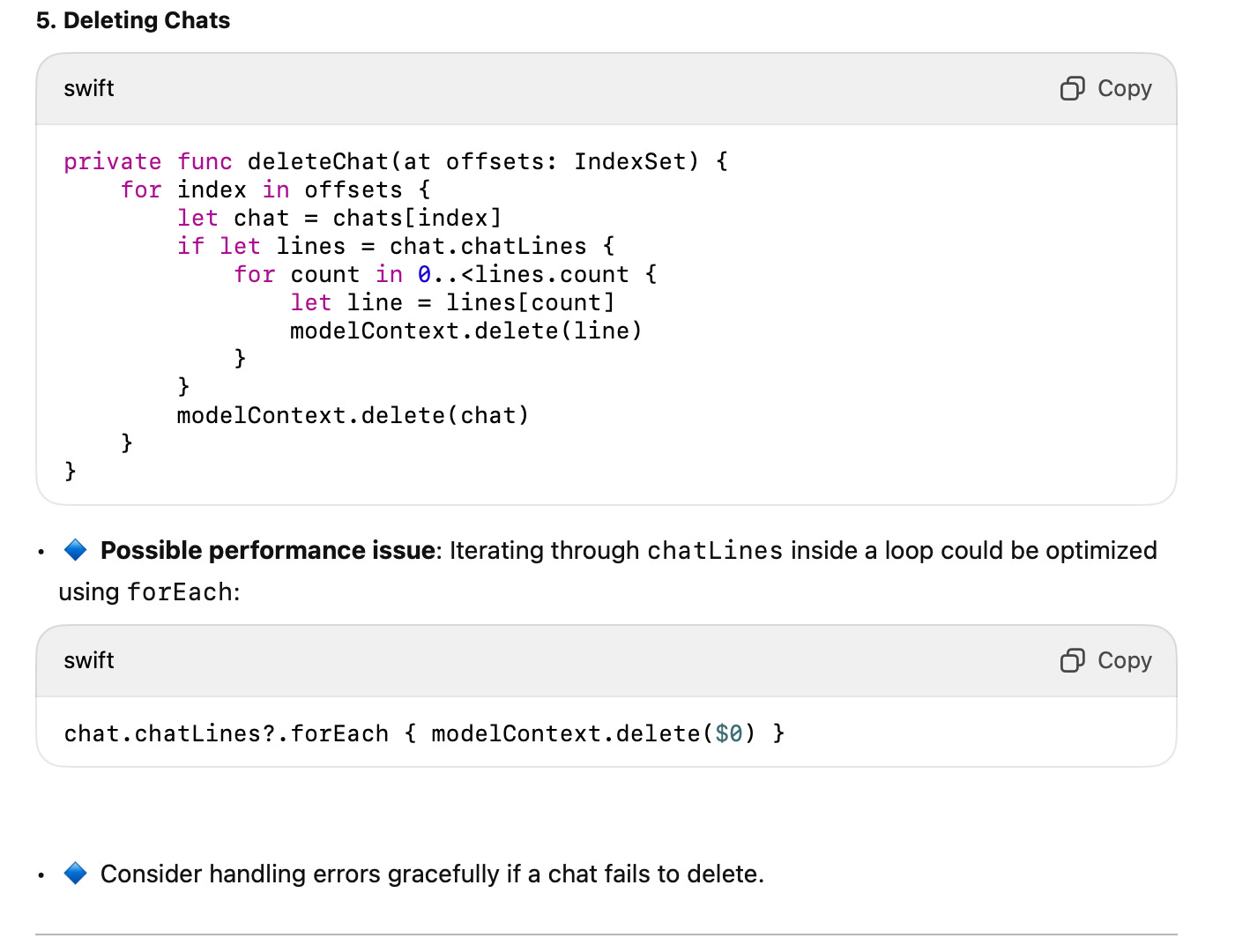Click the forEach inline code in the bullet text
Screen dimensions: 1250x952
click(182, 591)
